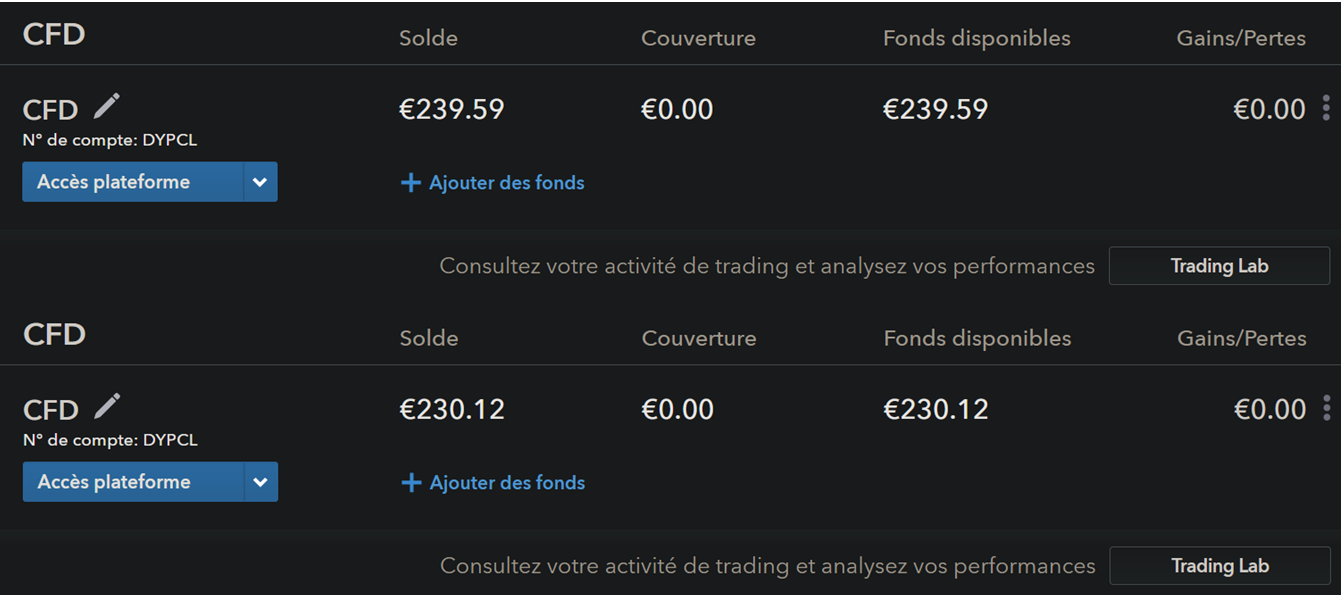Click the plus icon in the €239.59 account row

(x=410, y=183)
